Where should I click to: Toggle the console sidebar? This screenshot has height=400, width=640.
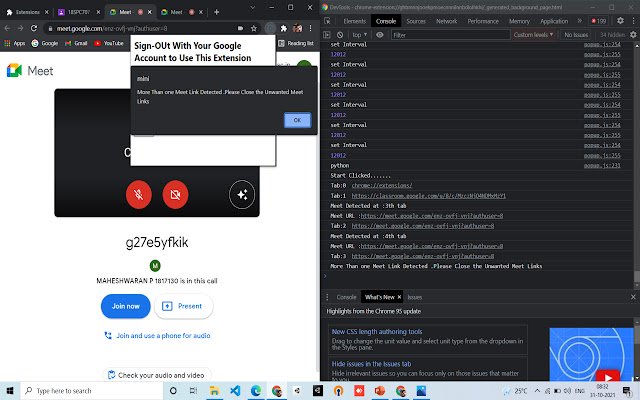click(x=327, y=35)
